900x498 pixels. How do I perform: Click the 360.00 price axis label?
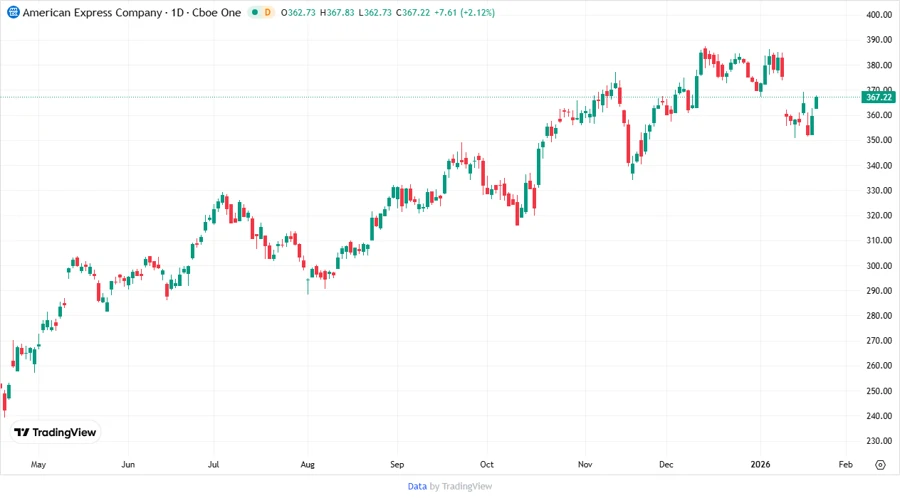pyautogui.click(x=879, y=115)
